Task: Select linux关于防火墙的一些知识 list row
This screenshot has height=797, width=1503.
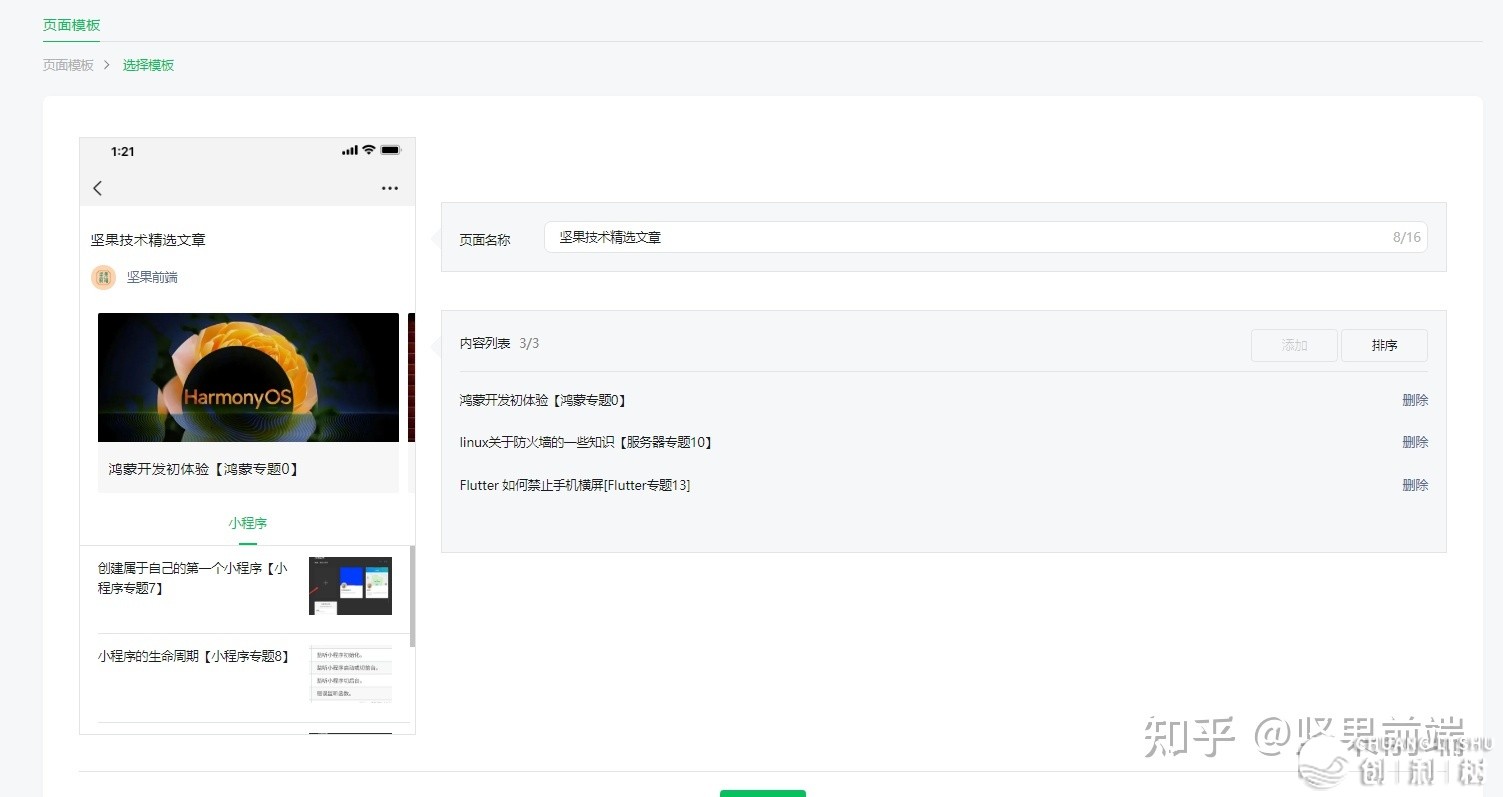Action: (943, 442)
